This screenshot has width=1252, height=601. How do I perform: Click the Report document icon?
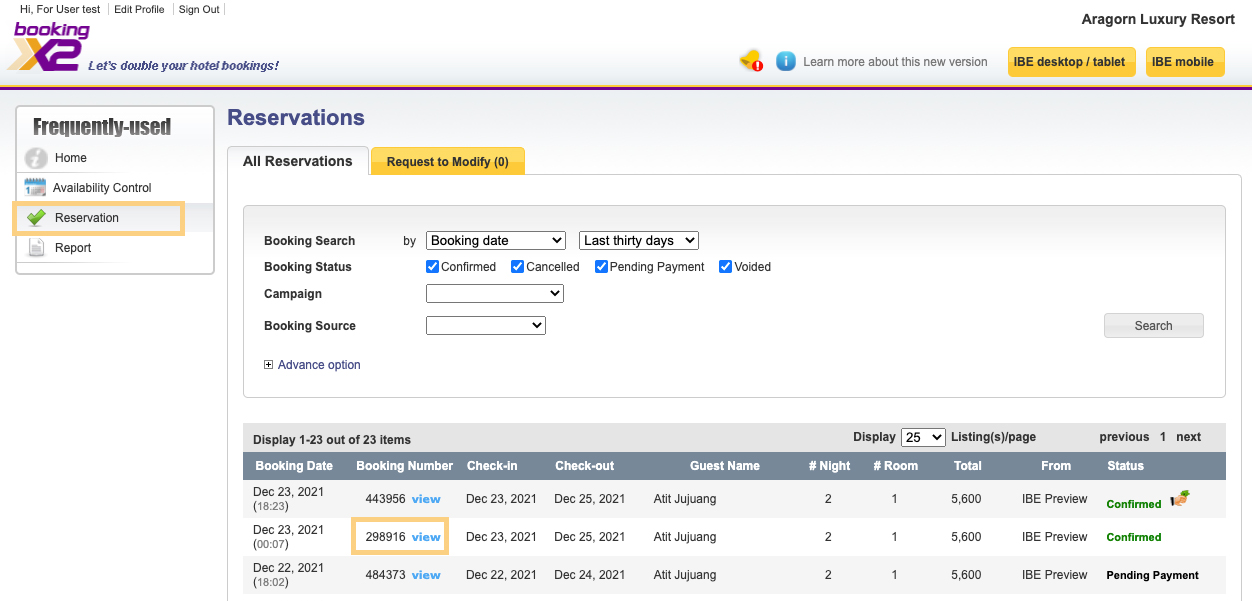pyautogui.click(x=36, y=248)
